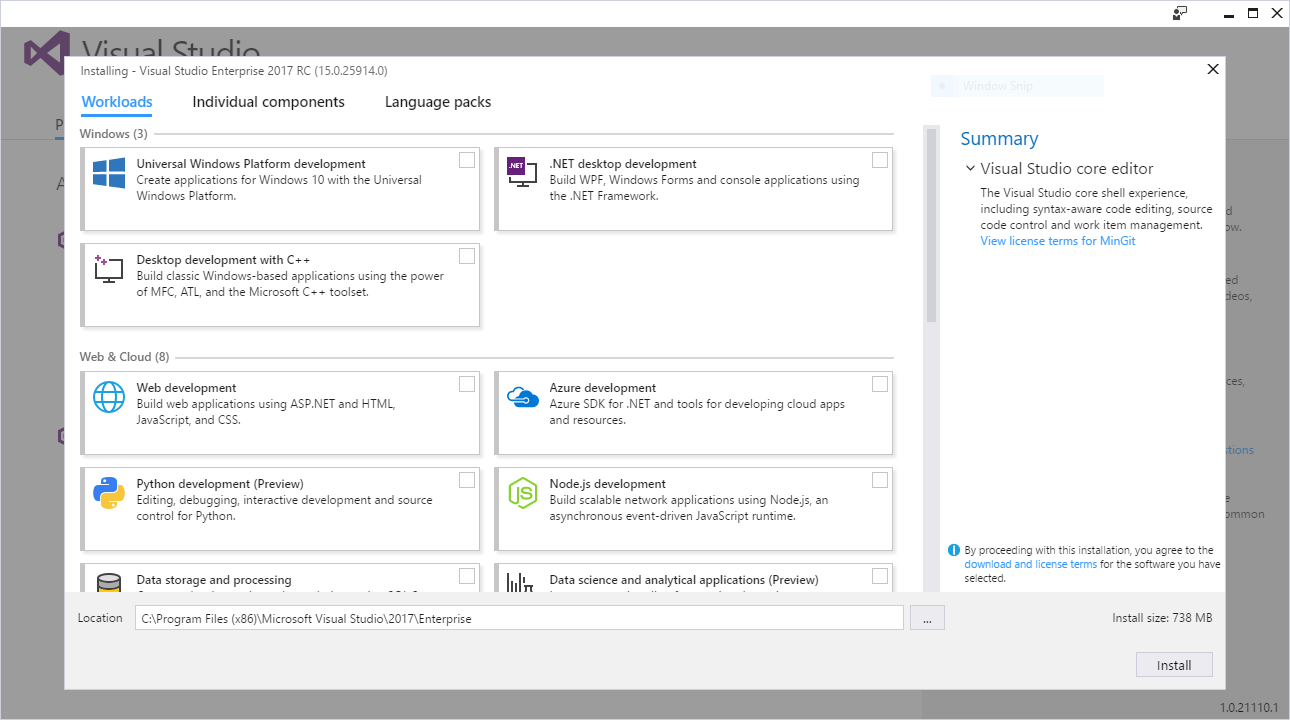Click the Web & Cloud (8) group header
The image size is (1290, 720).
[x=124, y=357]
